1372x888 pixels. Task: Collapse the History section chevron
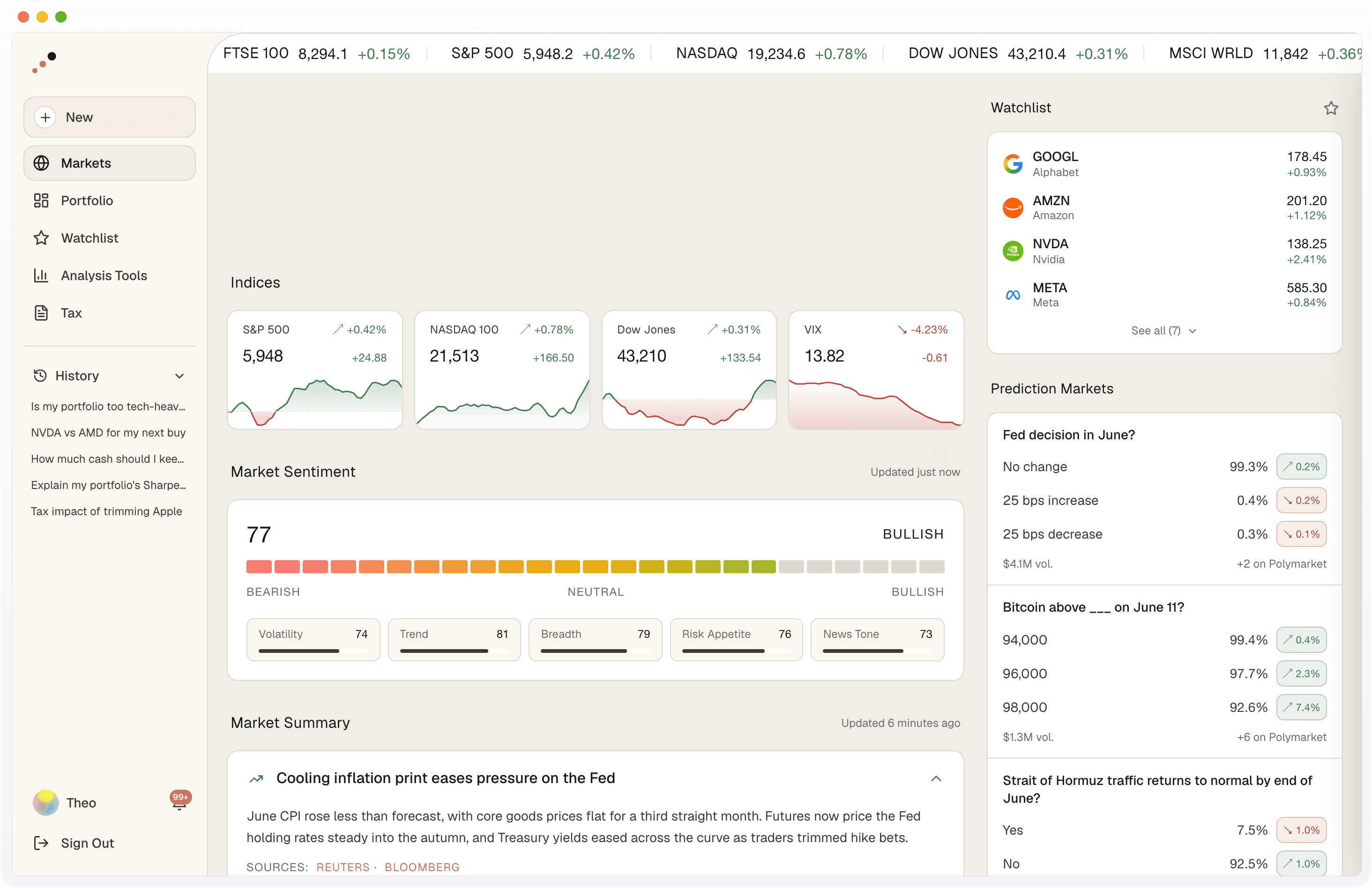click(179, 376)
